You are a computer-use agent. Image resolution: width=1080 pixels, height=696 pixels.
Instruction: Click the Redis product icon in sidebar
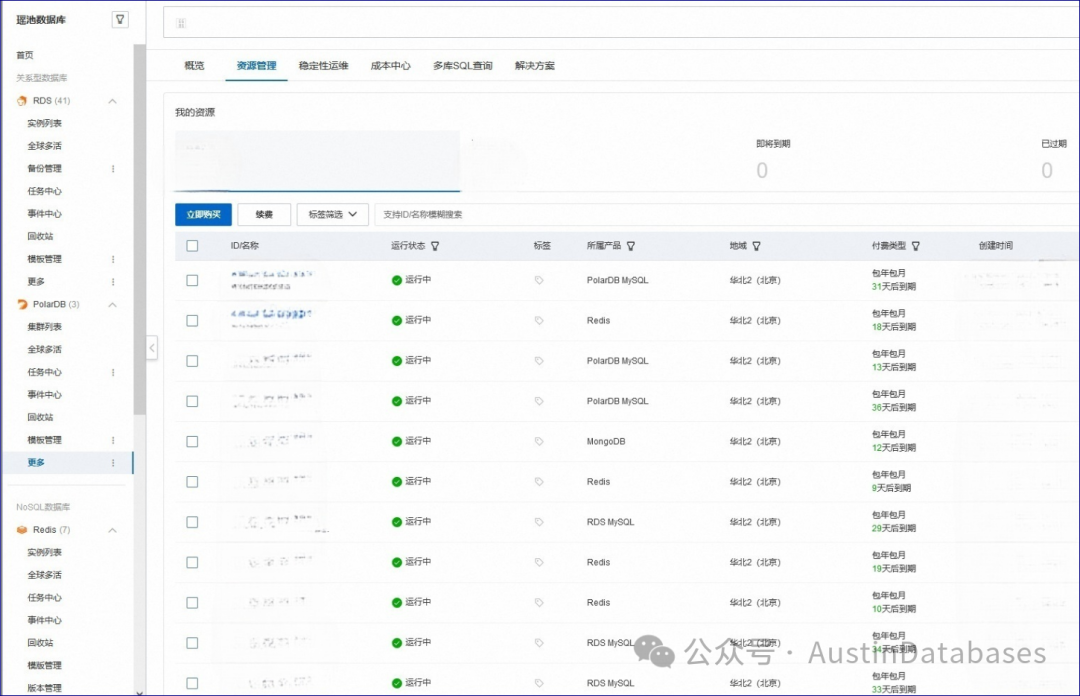coord(22,530)
